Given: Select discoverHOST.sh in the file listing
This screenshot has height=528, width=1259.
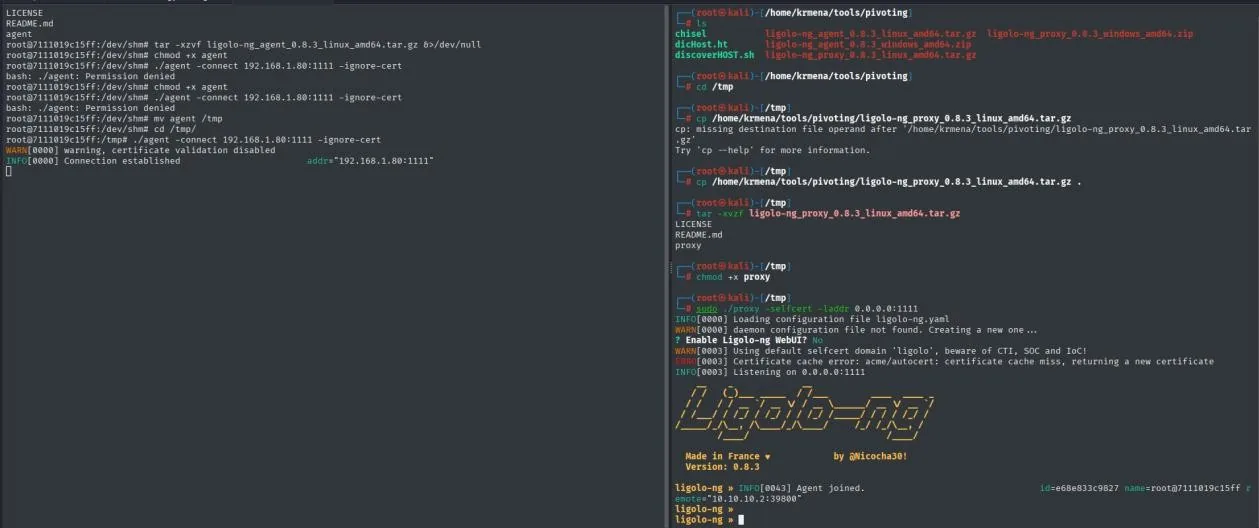Looking at the screenshot, I should pyautogui.click(x=715, y=55).
